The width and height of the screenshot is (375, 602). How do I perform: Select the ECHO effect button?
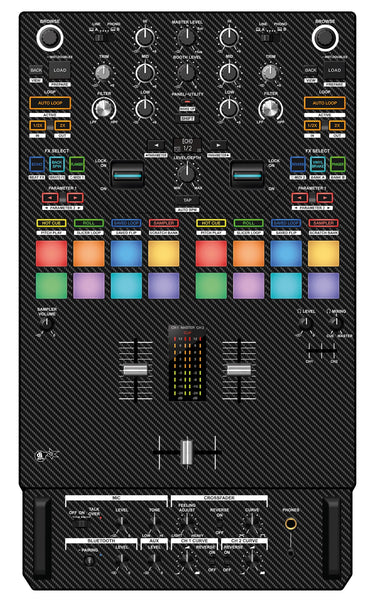coord(37,165)
